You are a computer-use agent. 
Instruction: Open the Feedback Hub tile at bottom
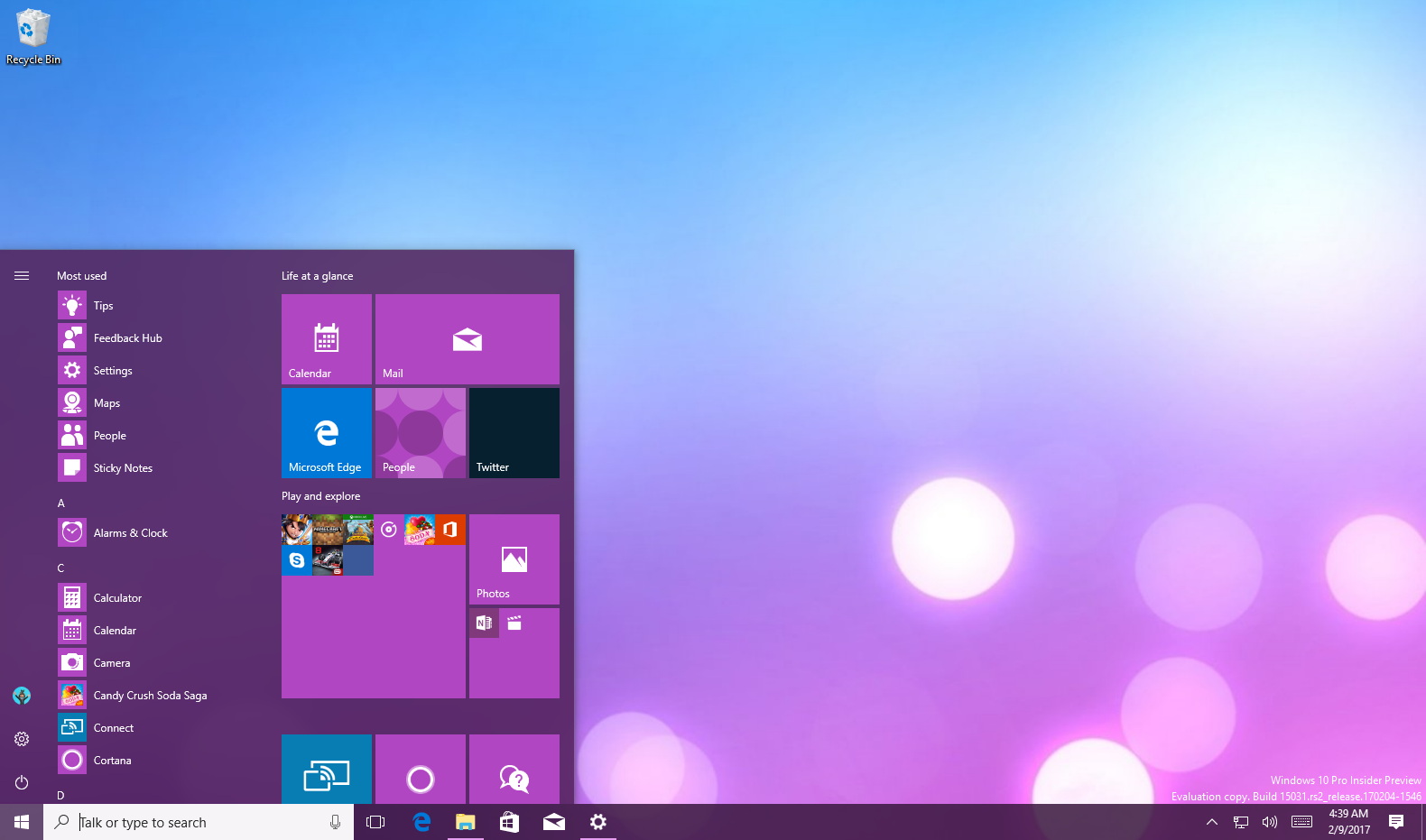(514, 770)
